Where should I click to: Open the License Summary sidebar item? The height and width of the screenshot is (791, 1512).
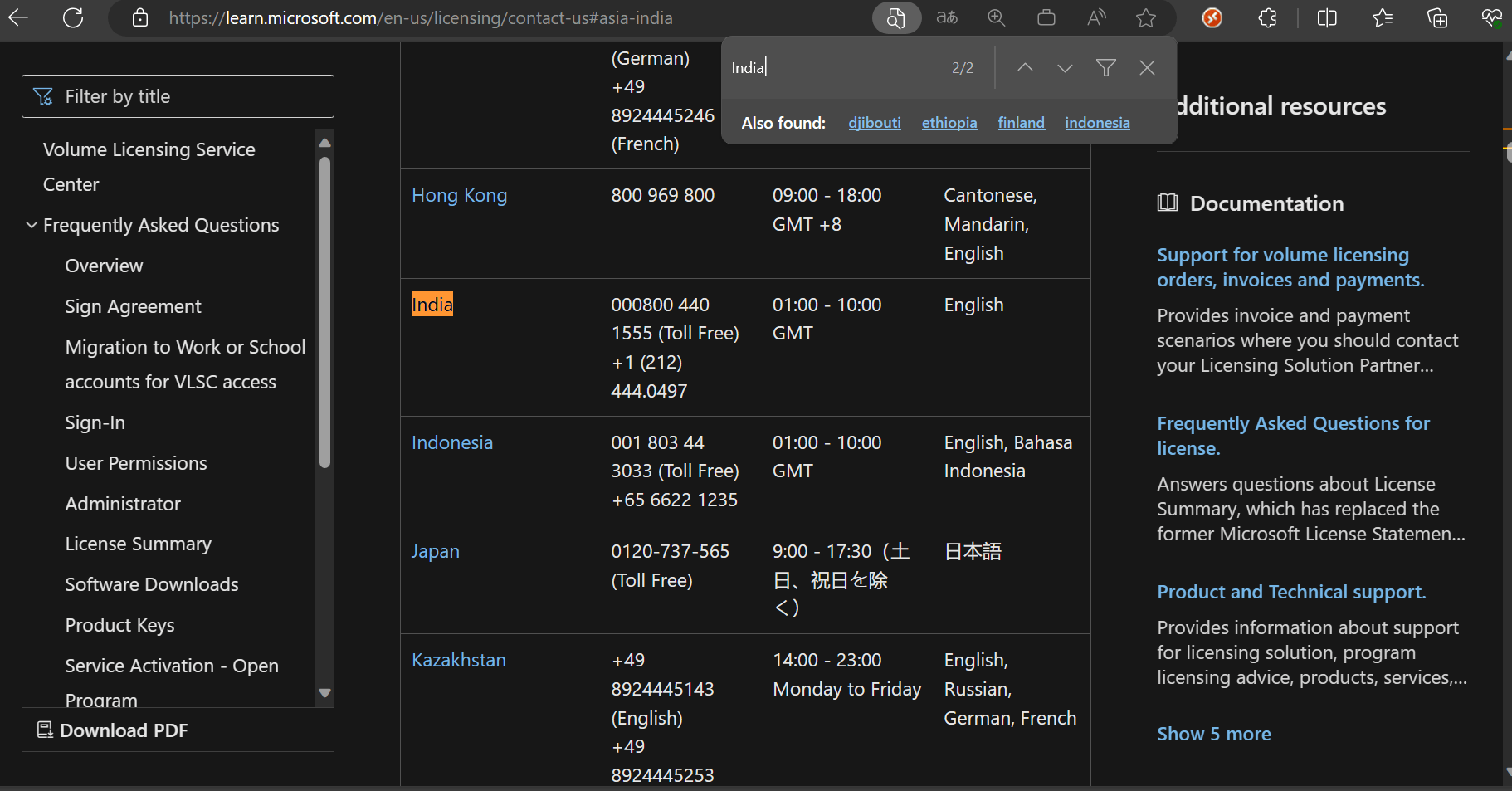point(138,544)
